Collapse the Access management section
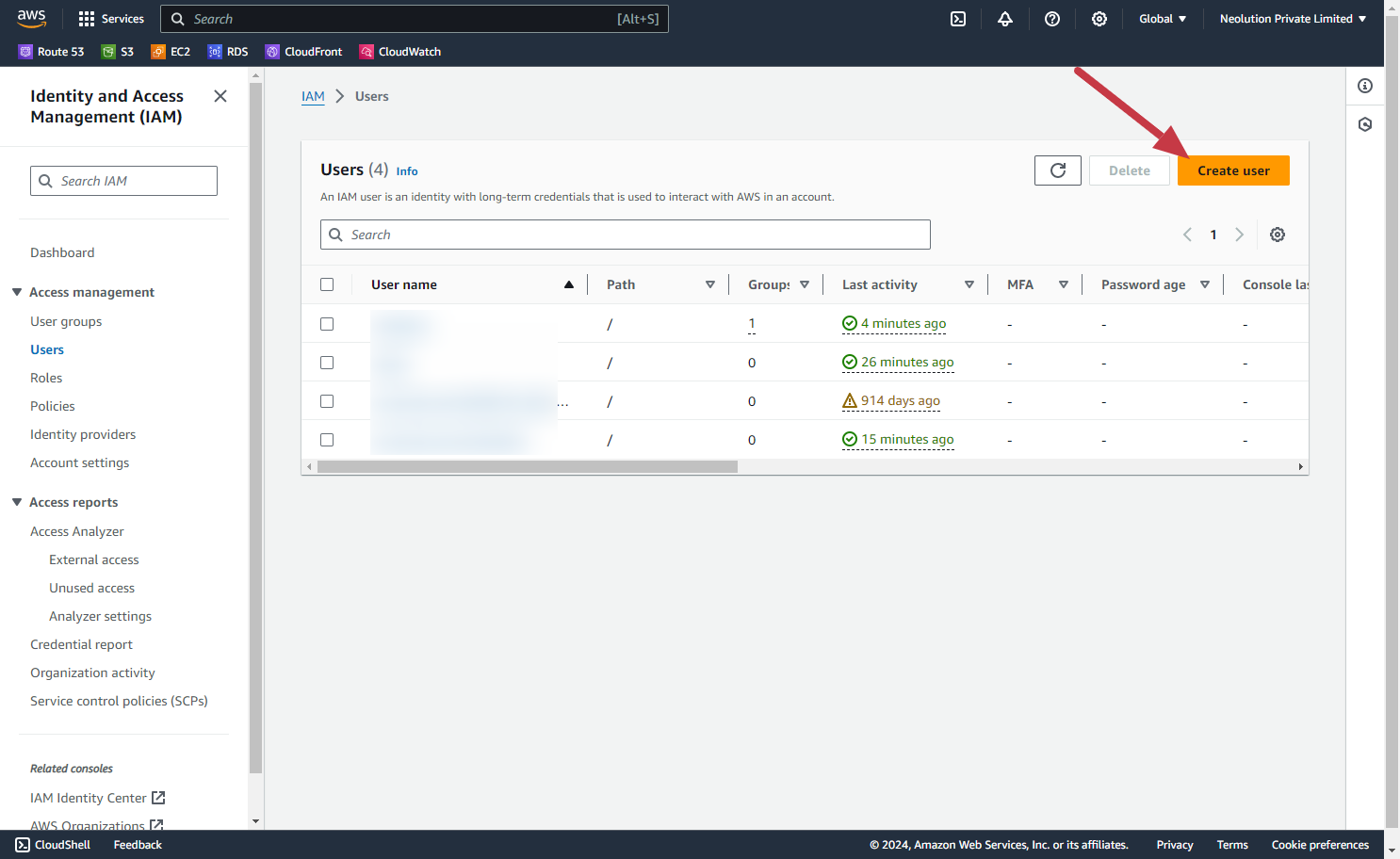This screenshot has height=859, width=1400. click(17, 292)
